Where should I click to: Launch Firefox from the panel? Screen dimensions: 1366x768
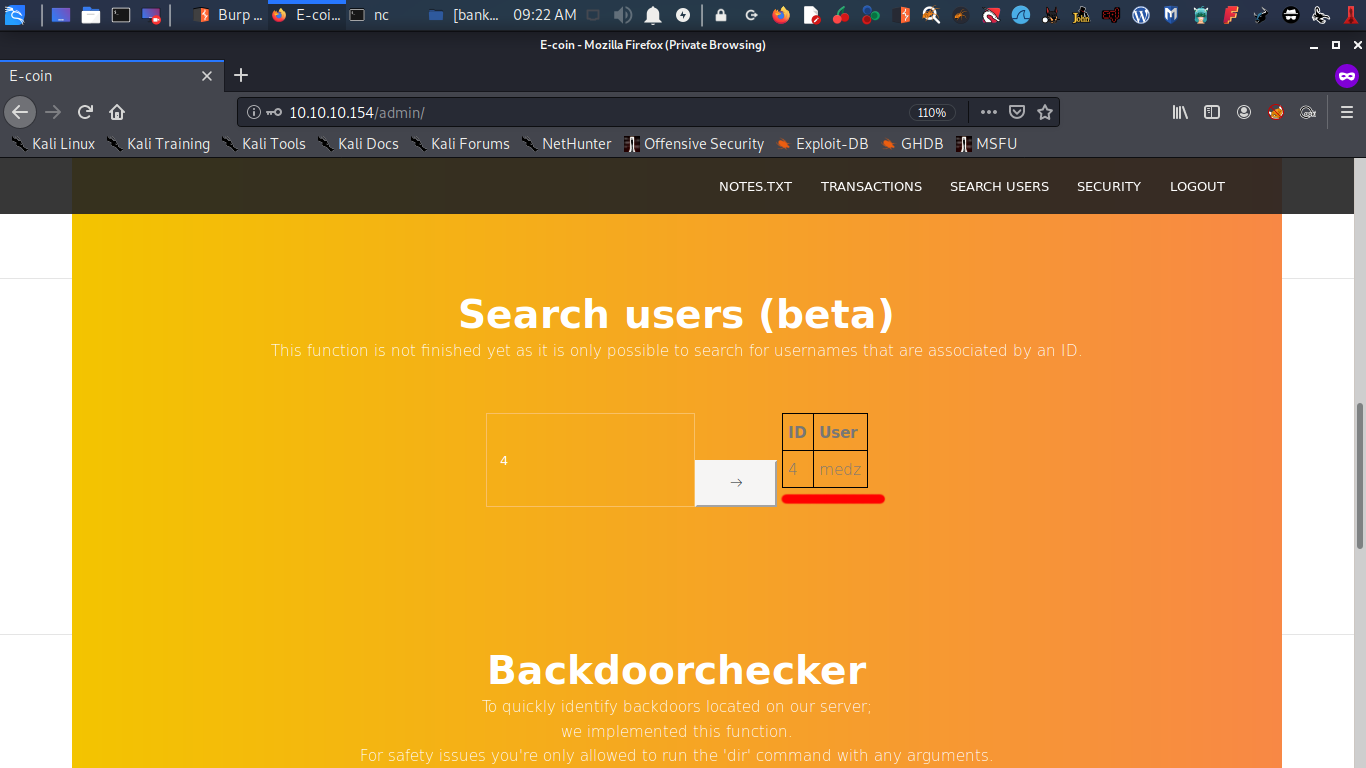click(x=781, y=15)
